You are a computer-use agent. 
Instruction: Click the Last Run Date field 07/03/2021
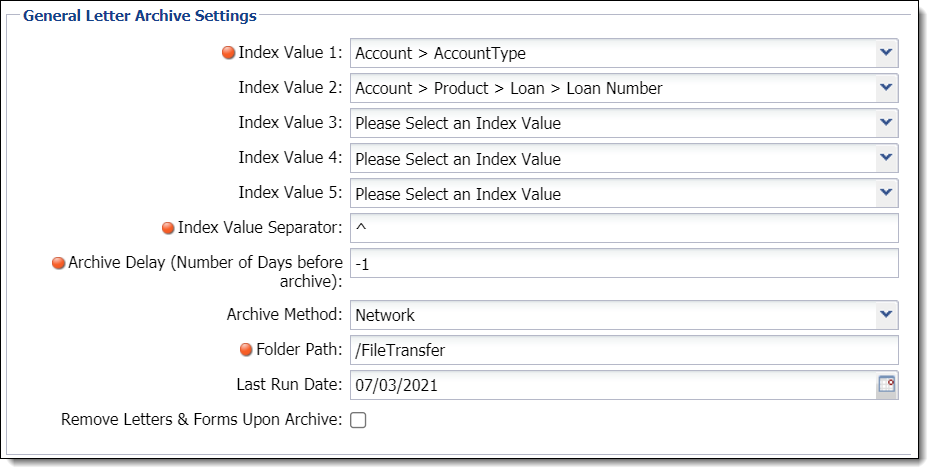click(614, 385)
